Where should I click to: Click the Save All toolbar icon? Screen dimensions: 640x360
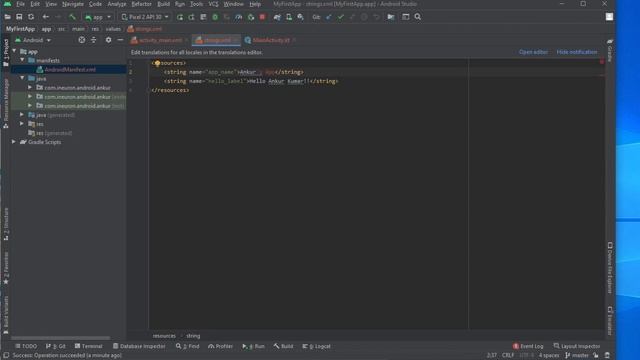pos(19,17)
